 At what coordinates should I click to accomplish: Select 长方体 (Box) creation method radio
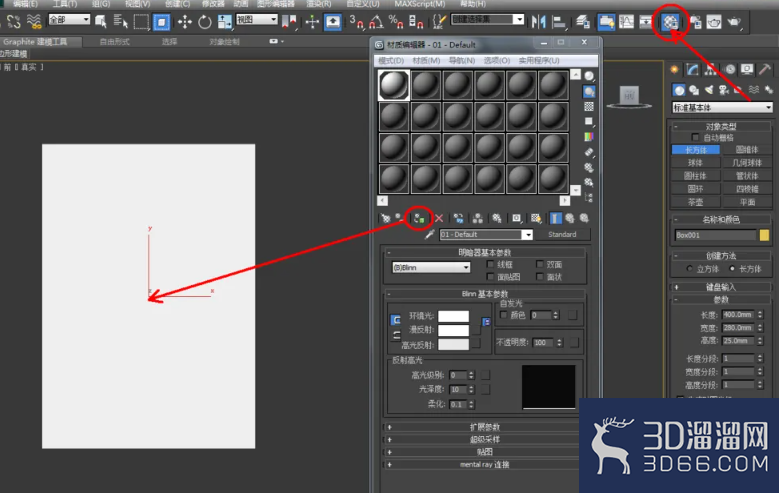[732, 269]
